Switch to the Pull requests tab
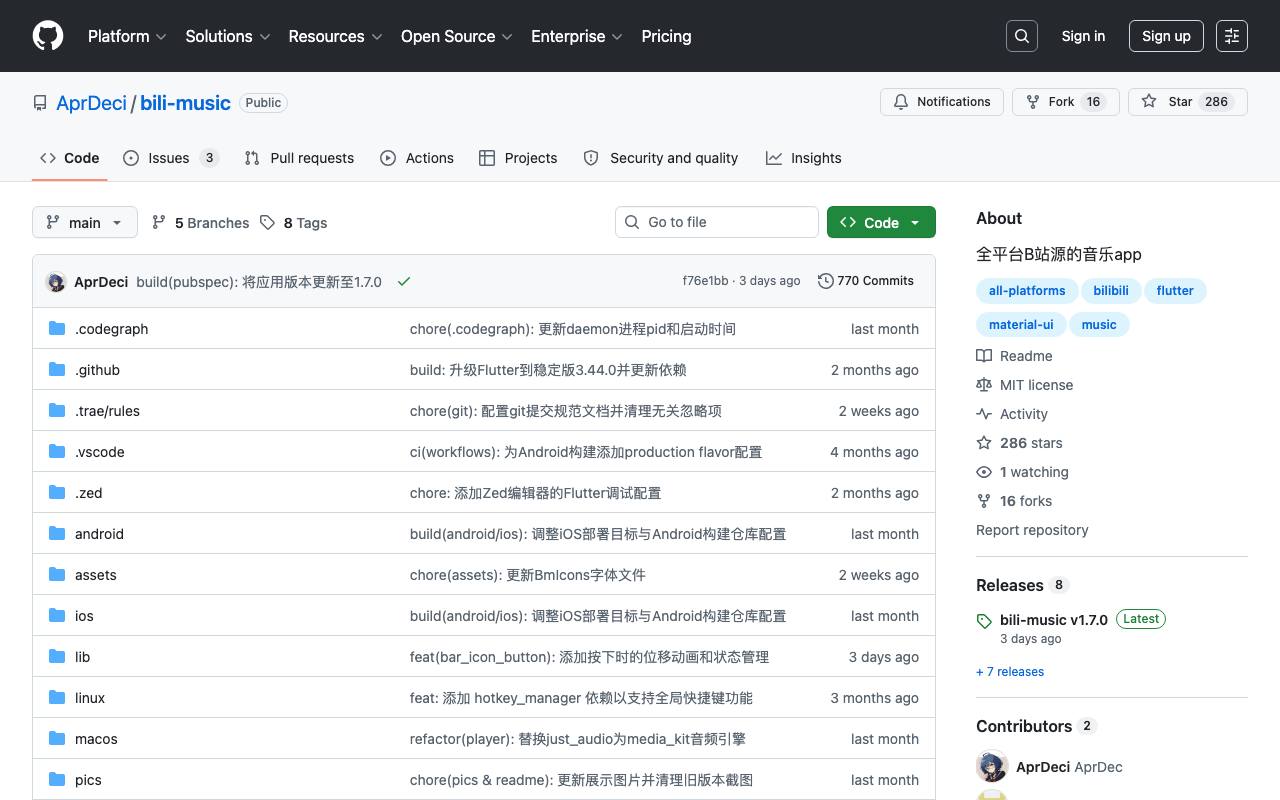Viewport: 1280px width, 800px height. click(x=299, y=158)
